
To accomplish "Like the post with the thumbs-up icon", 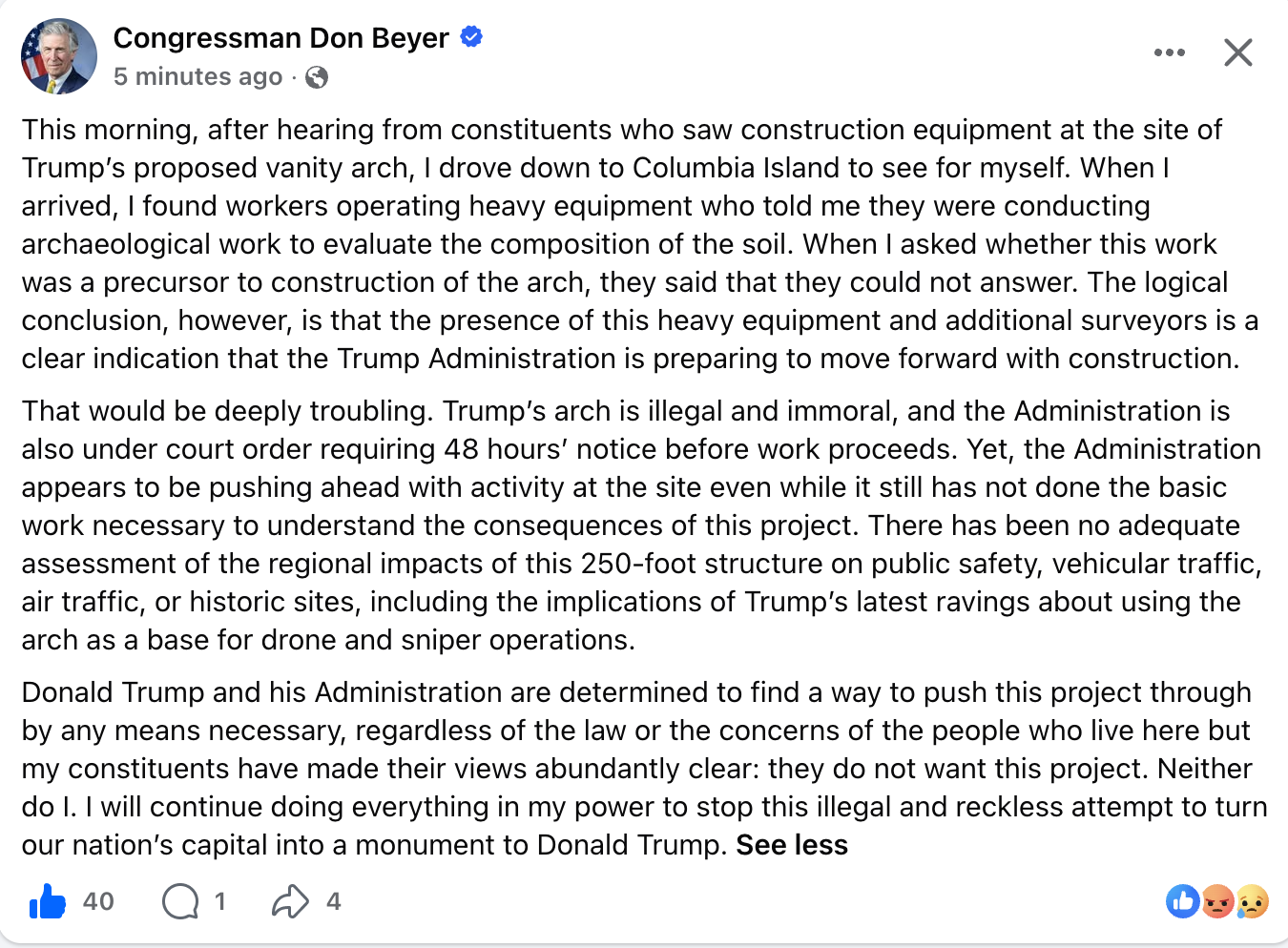I will (48, 901).
